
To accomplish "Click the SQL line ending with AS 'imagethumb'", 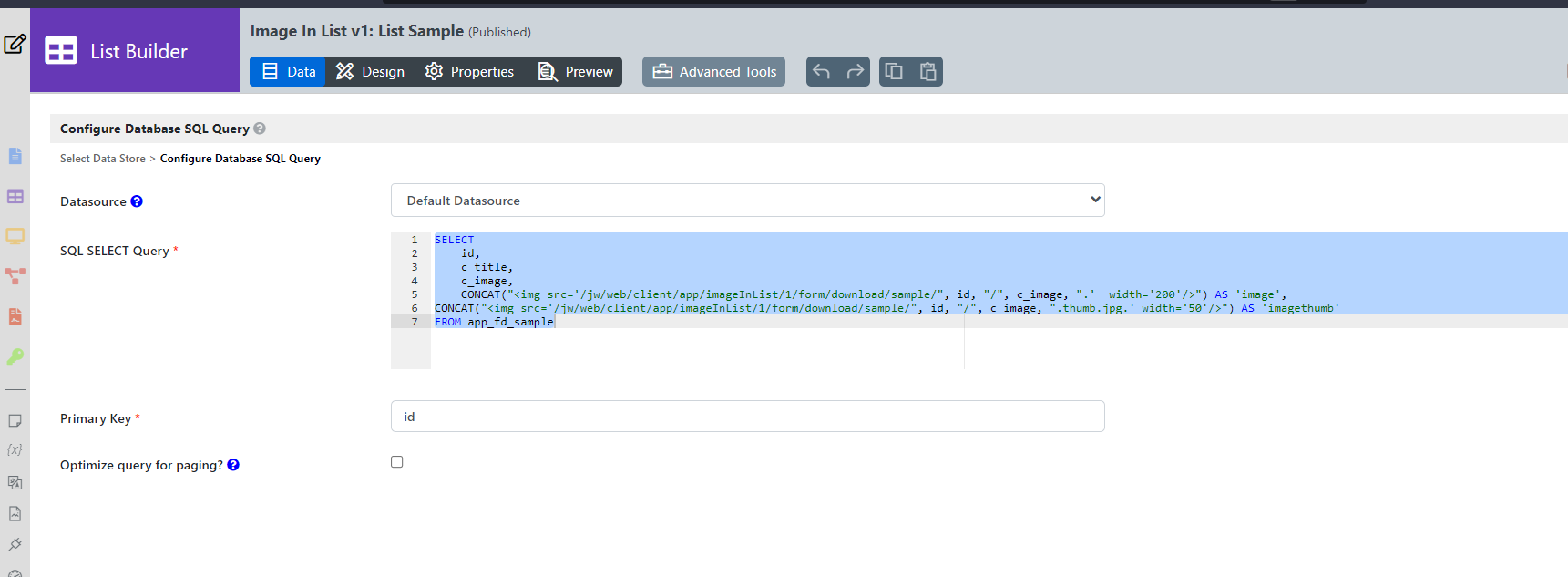I will tap(886, 308).
